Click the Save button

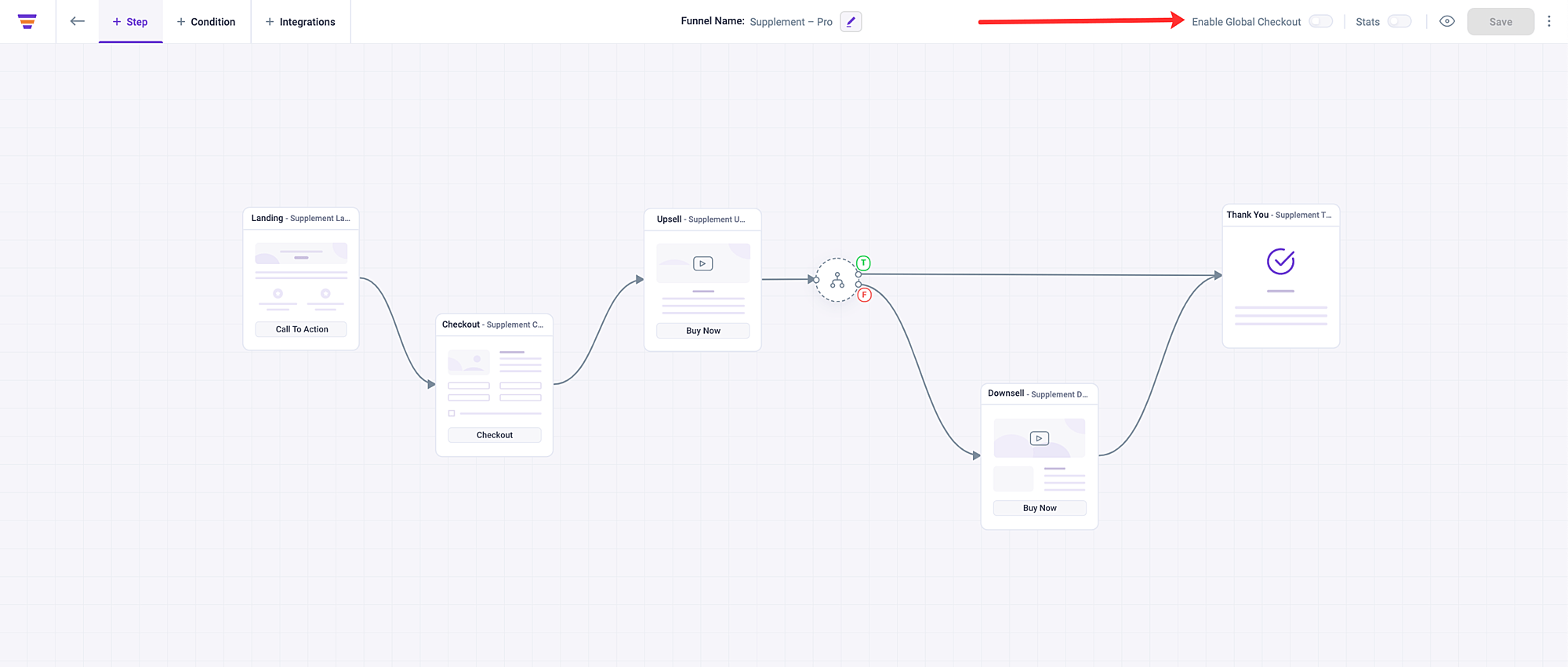(1501, 22)
